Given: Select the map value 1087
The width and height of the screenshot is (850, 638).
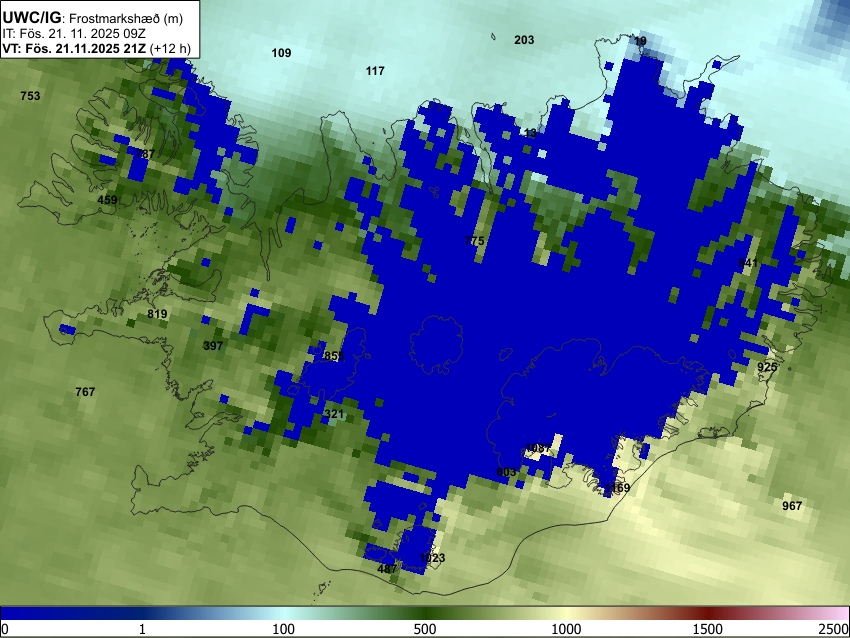Looking at the screenshot, I should pos(538,449).
